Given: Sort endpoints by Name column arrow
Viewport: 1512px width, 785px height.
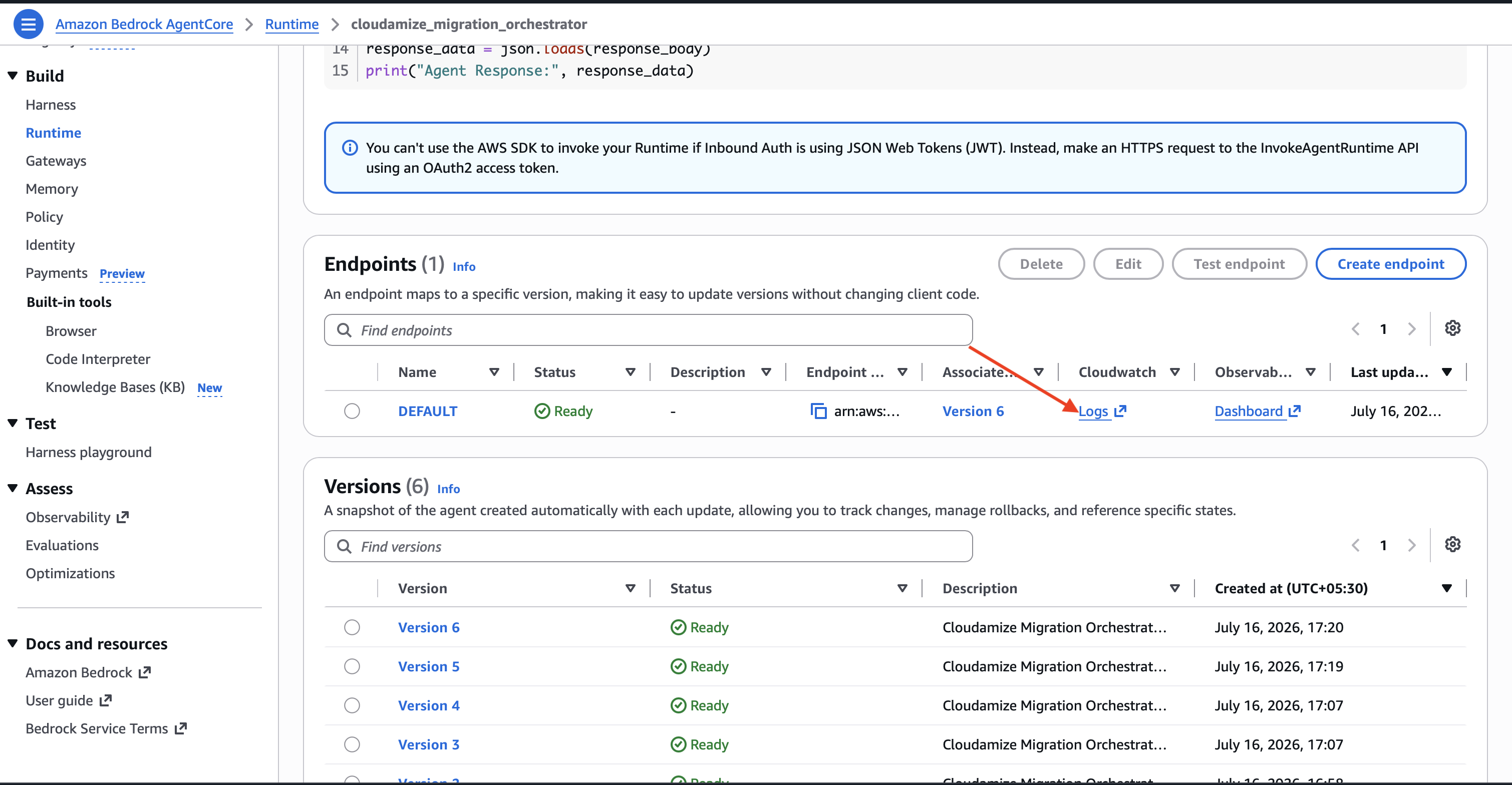Looking at the screenshot, I should pyautogui.click(x=494, y=372).
